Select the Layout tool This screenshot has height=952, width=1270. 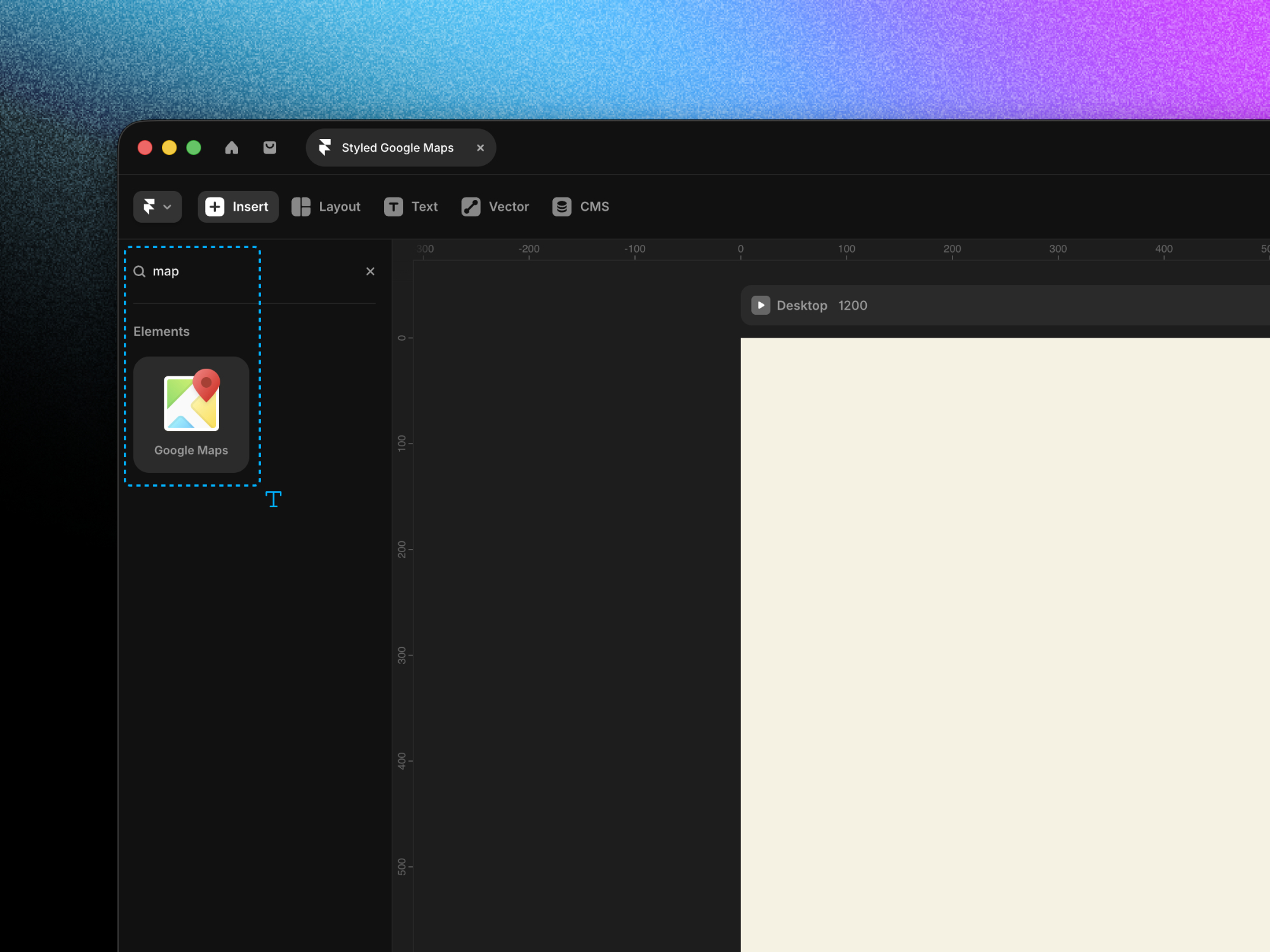click(326, 206)
